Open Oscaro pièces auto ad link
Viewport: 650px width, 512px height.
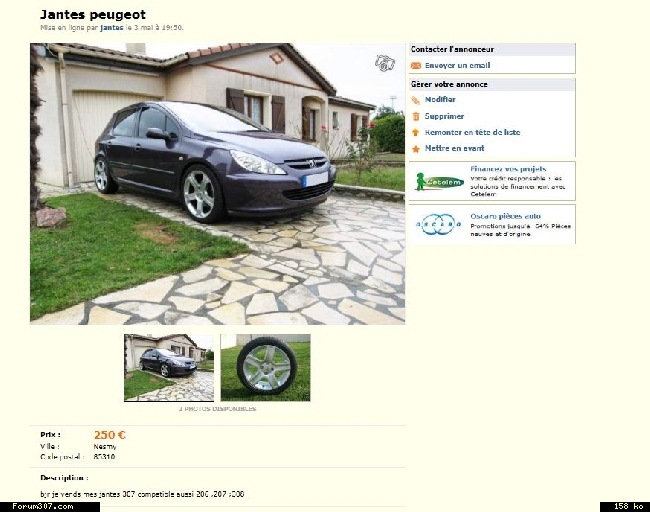505,216
